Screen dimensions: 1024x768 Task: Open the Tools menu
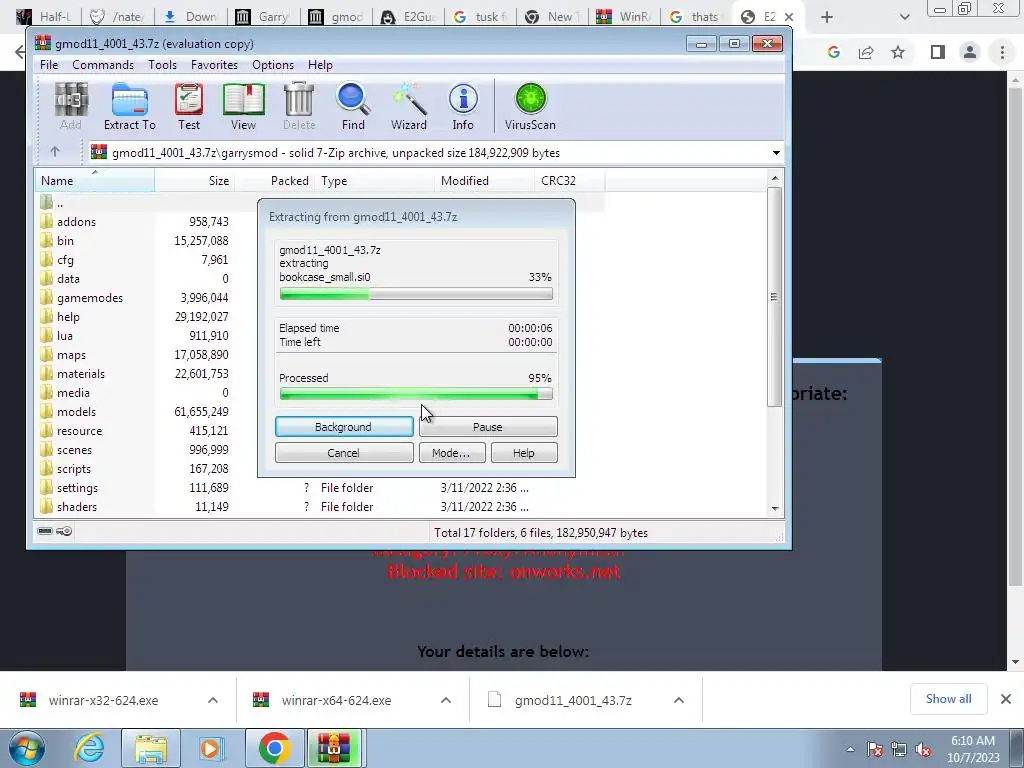click(162, 65)
